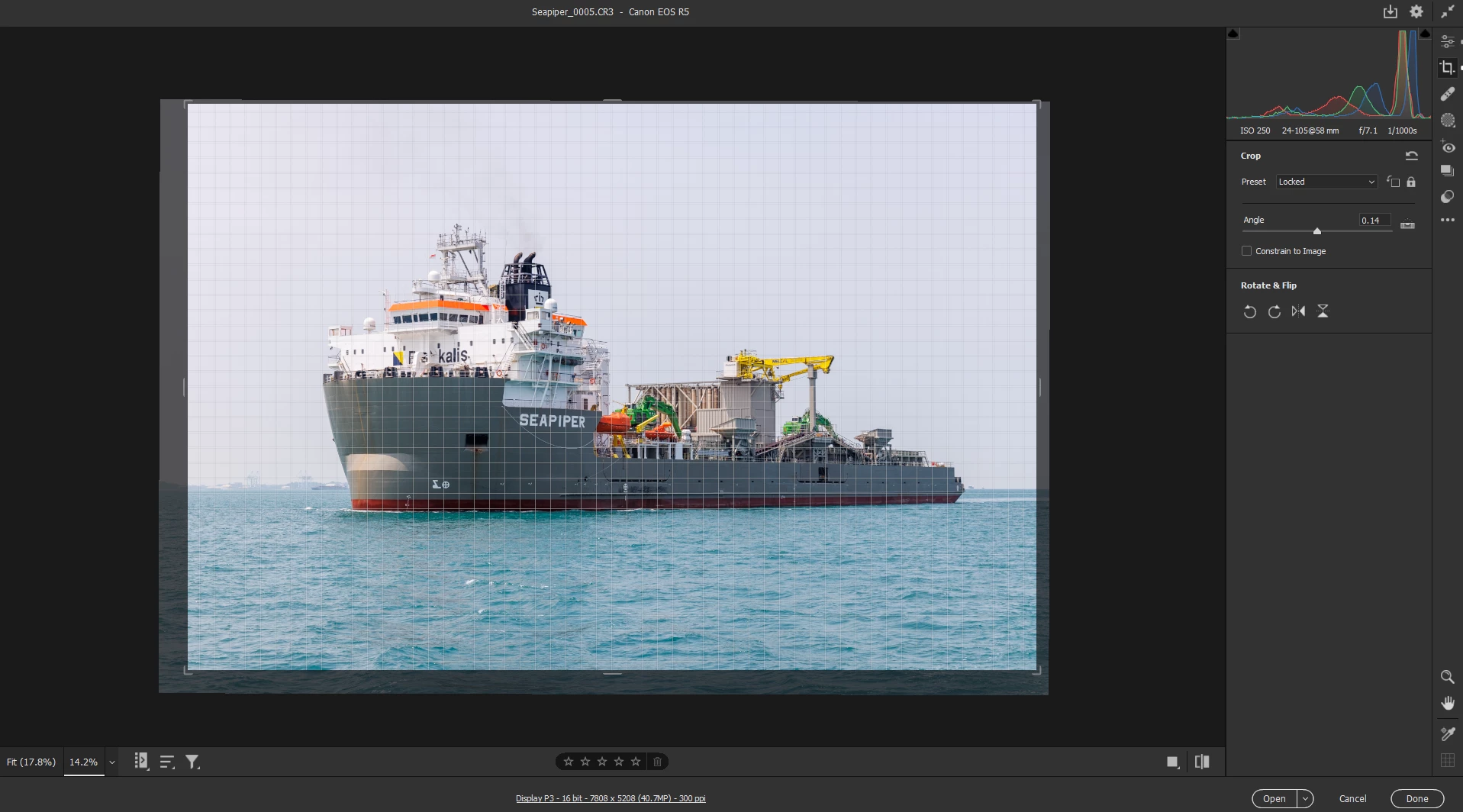Click the Angle value field 0.14
Screen dimensions: 1463x812
coord(1374,221)
